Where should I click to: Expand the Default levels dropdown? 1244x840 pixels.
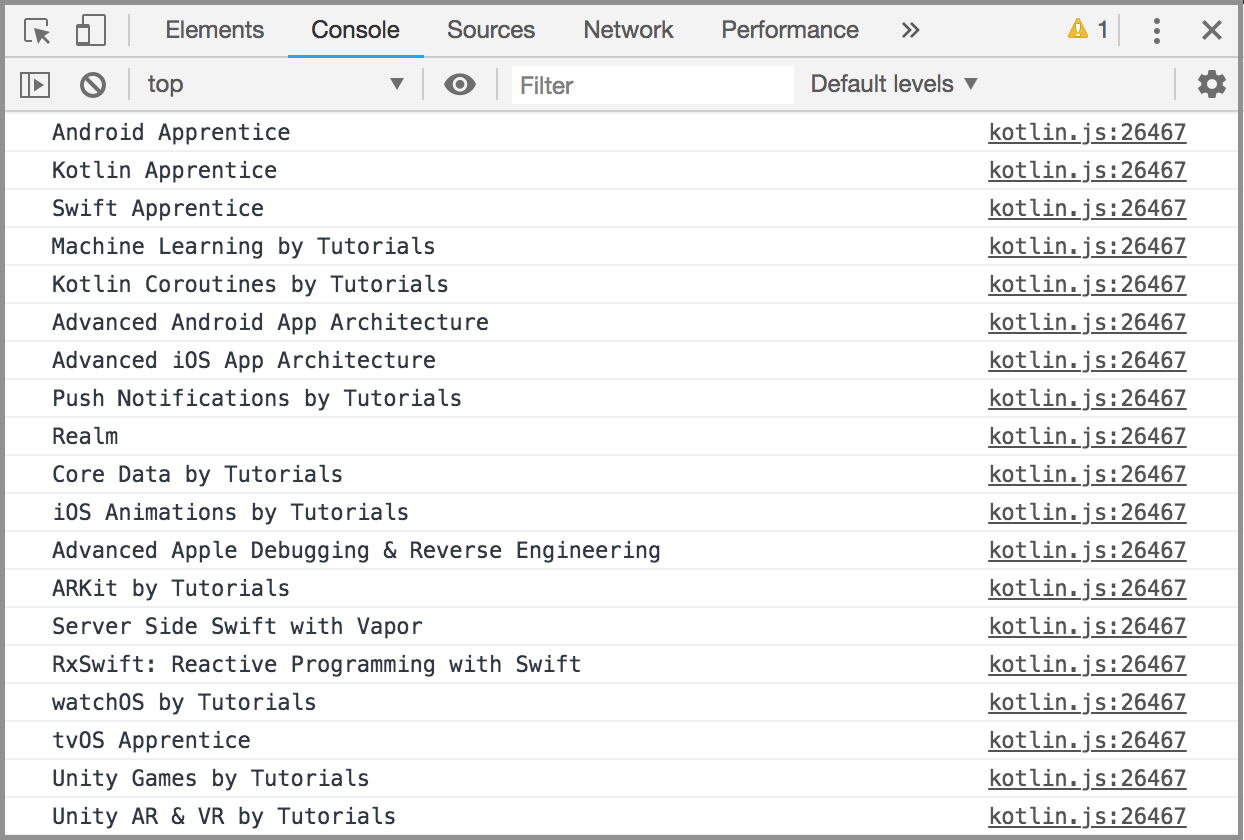[x=893, y=85]
